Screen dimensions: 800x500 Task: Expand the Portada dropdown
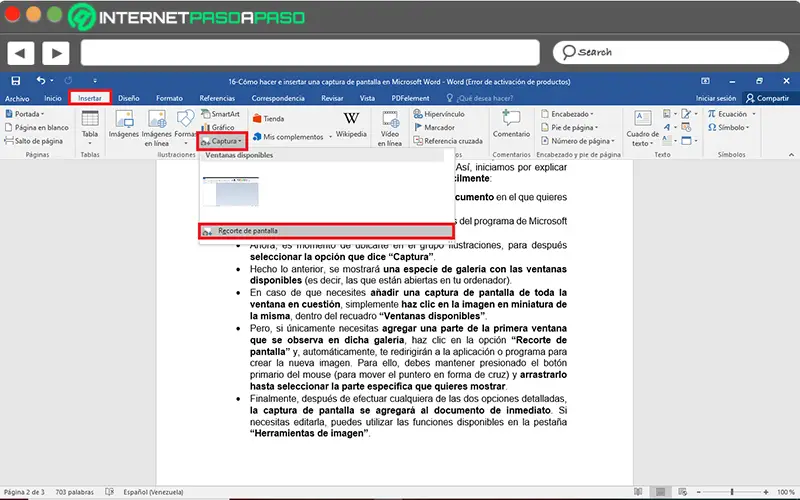coord(24,114)
